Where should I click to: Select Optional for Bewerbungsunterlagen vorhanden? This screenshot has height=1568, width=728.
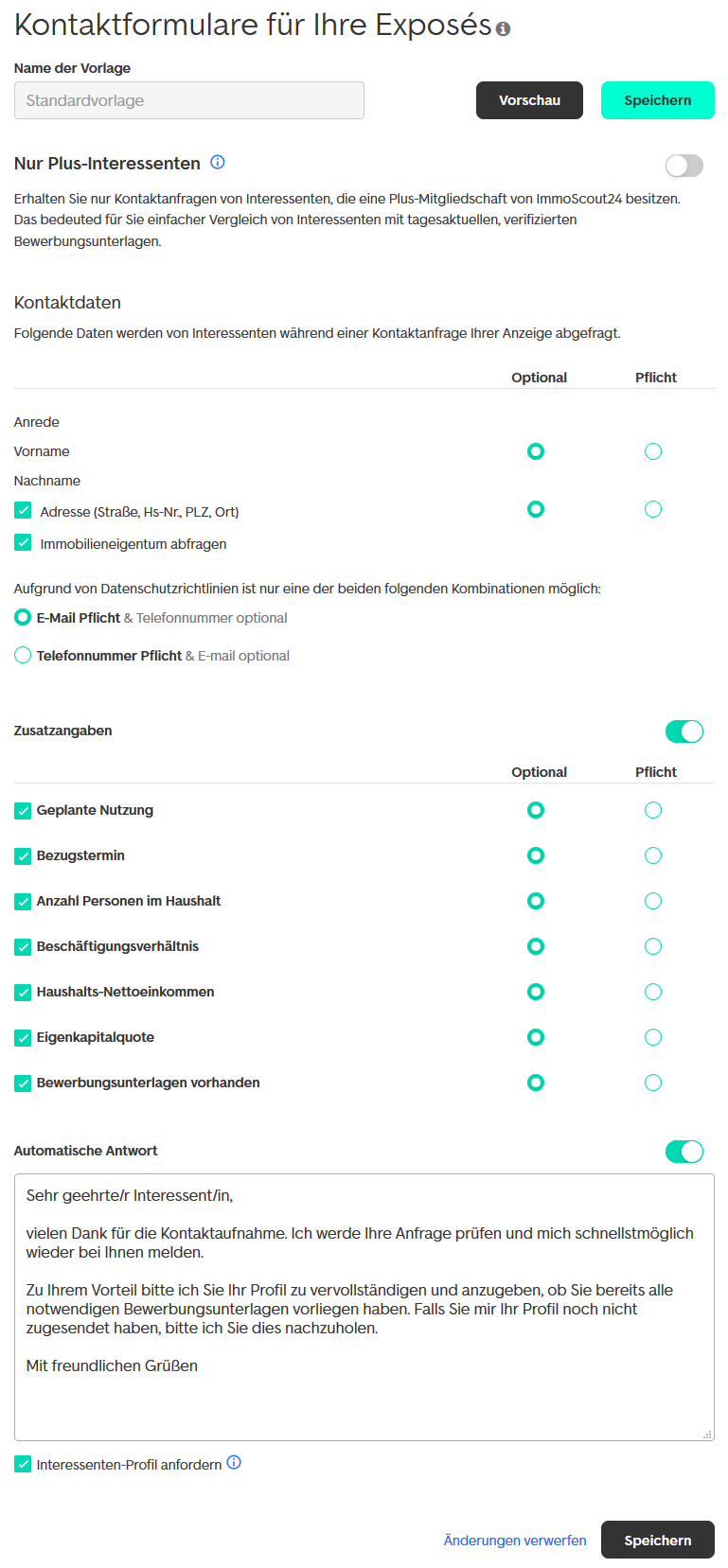click(x=536, y=1083)
